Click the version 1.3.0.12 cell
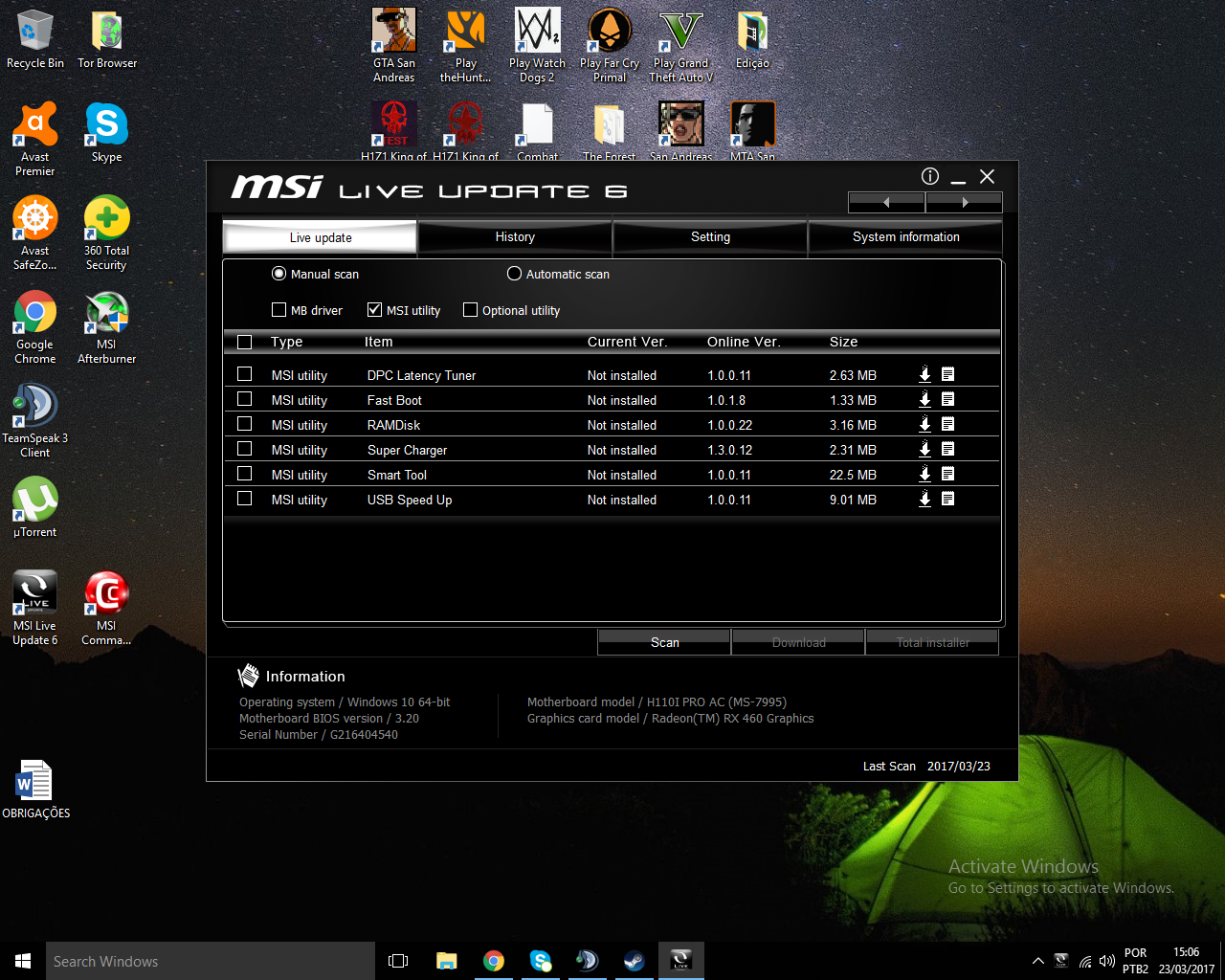Image resolution: width=1225 pixels, height=980 pixels. pos(730,450)
